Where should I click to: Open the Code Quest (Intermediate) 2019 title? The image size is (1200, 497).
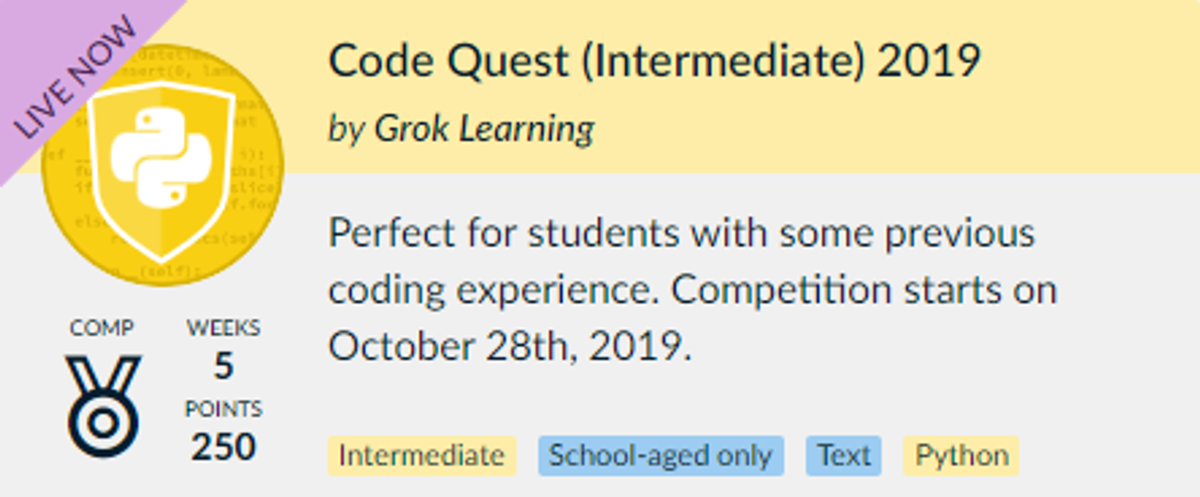pyautogui.click(x=654, y=62)
